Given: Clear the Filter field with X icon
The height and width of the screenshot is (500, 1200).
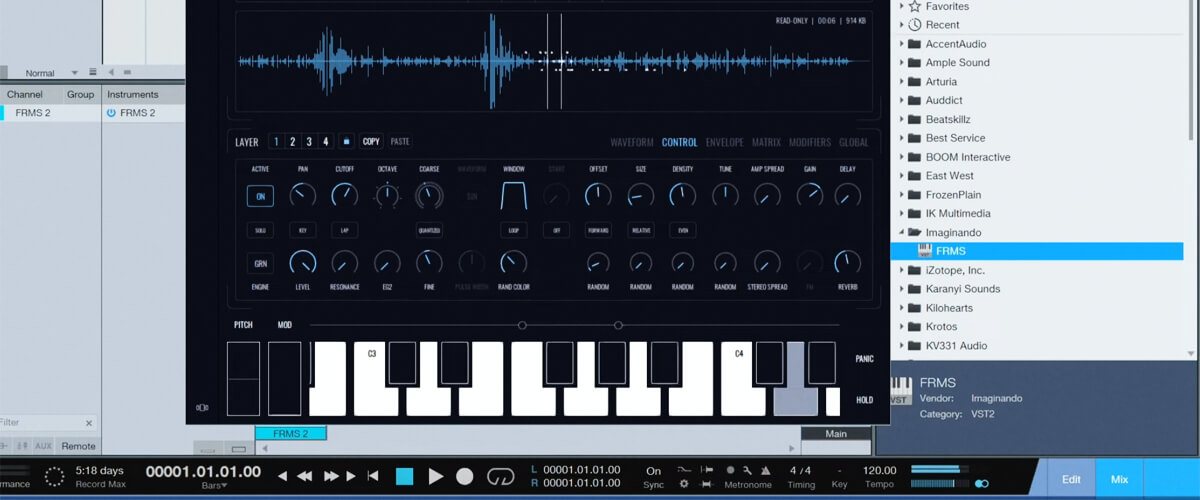Looking at the screenshot, I should pyautogui.click(x=89, y=423).
